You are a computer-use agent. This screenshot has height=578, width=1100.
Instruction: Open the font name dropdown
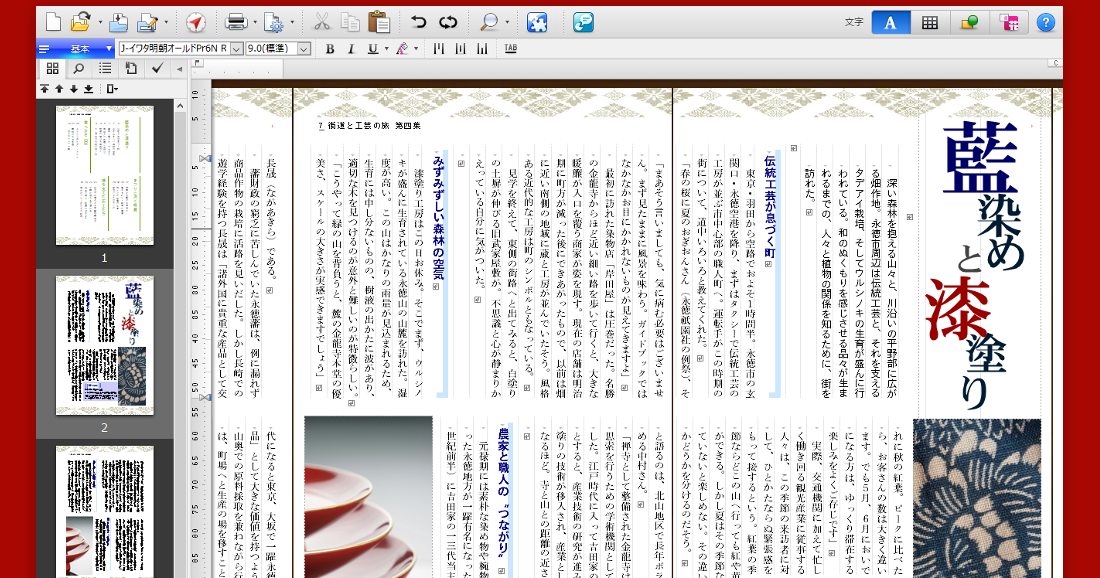(237, 48)
